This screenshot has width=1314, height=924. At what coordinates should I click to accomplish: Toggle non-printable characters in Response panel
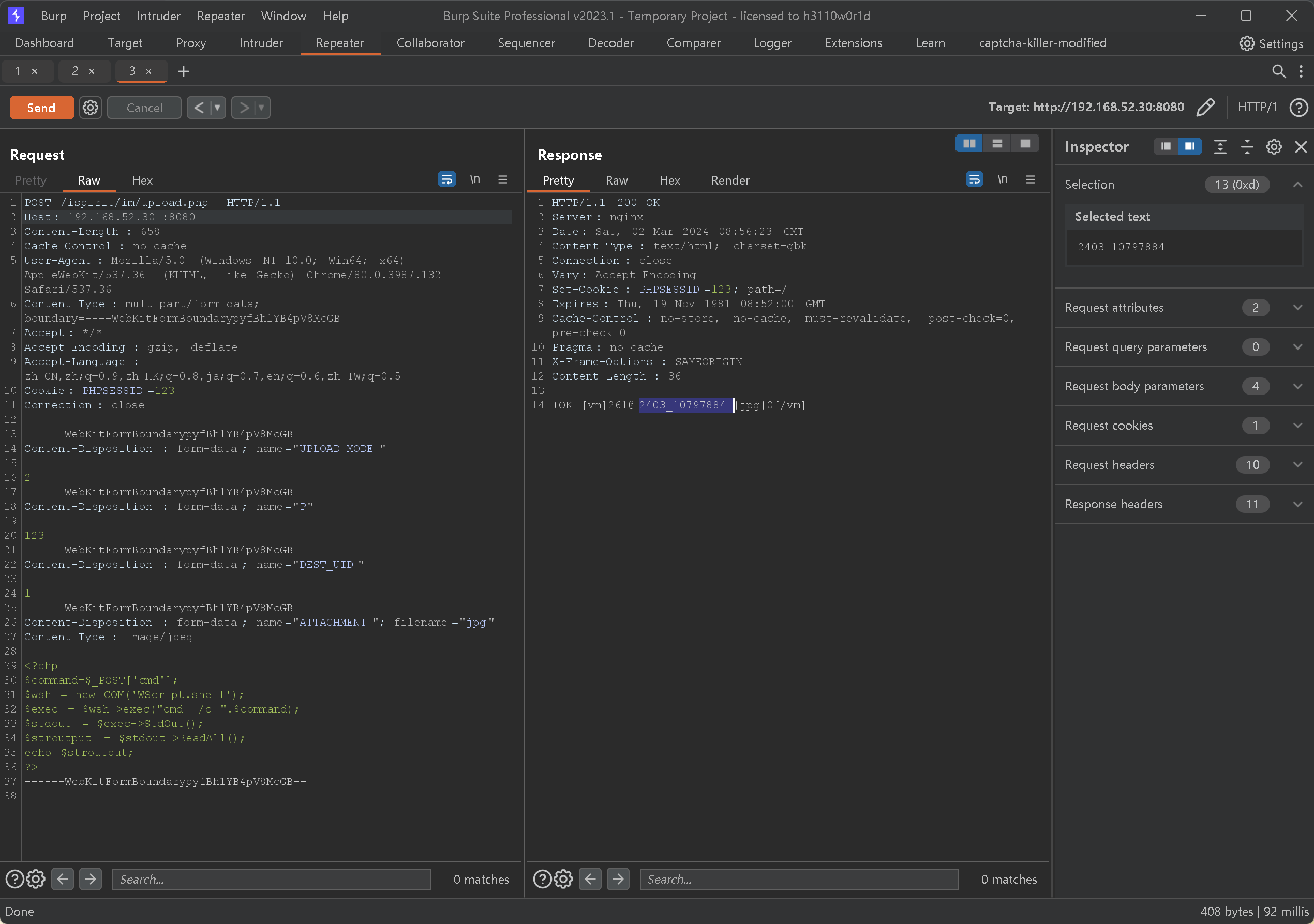tap(1003, 179)
